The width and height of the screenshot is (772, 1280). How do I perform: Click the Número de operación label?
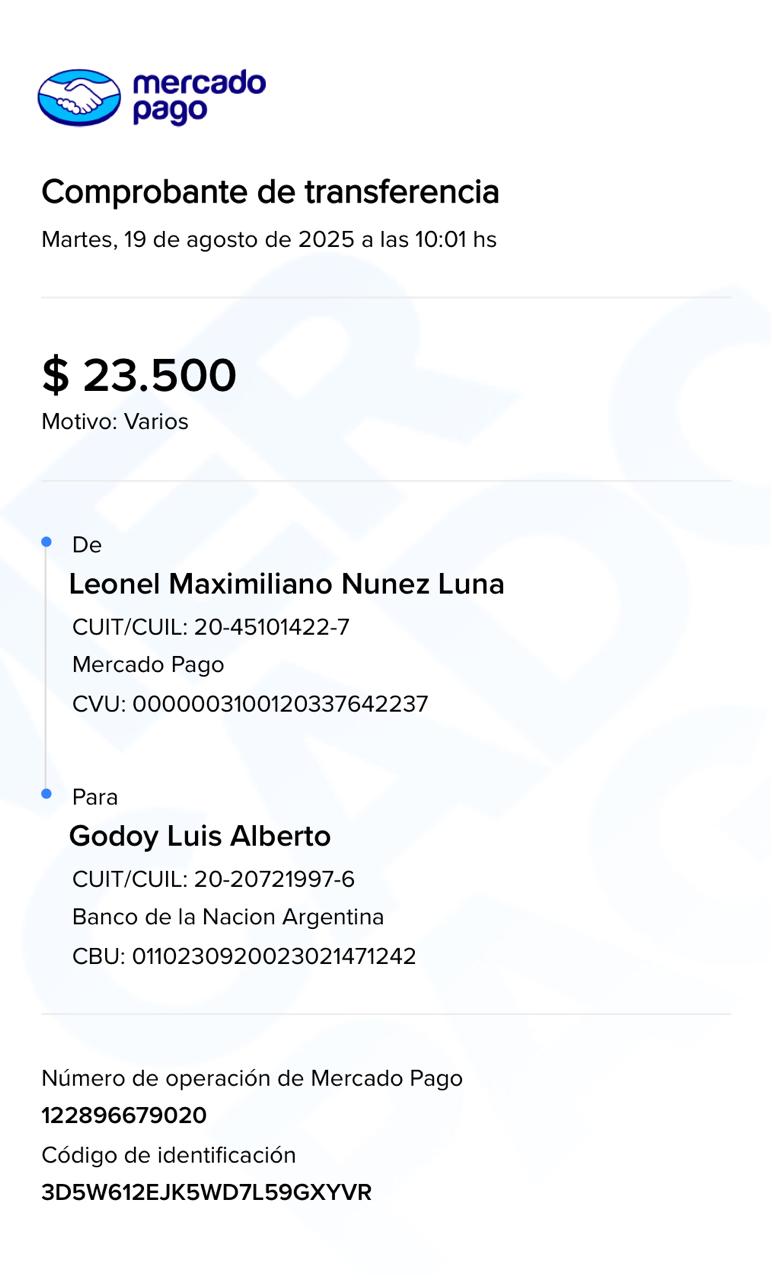point(252,1078)
